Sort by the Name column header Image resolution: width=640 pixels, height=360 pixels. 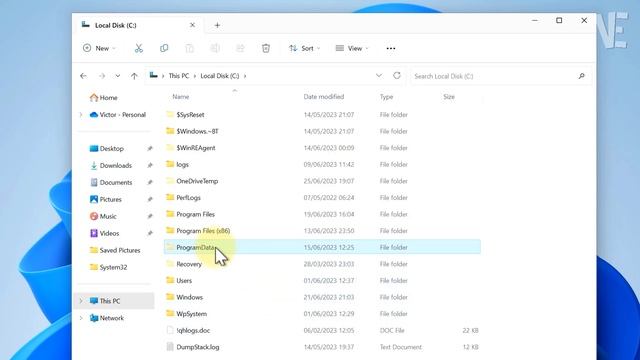click(181, 97)
